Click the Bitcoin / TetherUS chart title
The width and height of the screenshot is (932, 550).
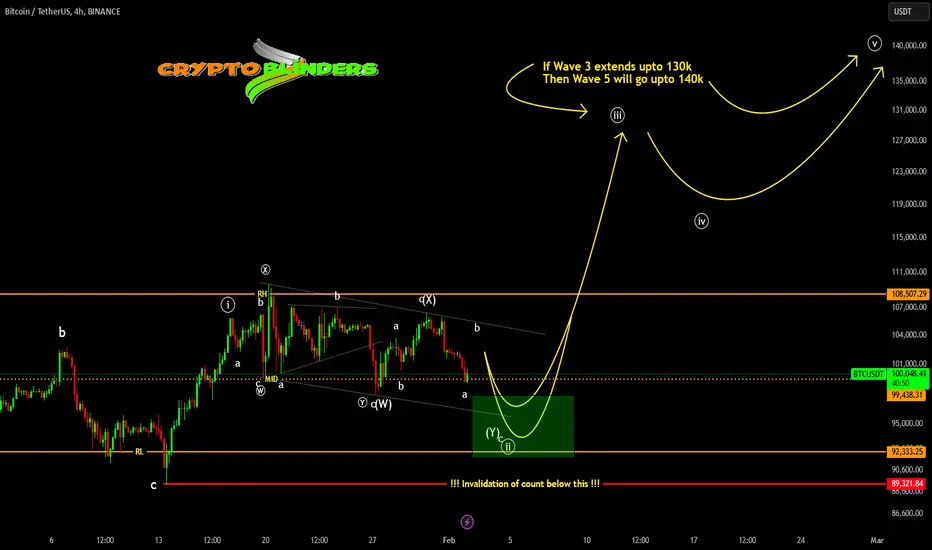pyautogui.click(x=62, y=11)
